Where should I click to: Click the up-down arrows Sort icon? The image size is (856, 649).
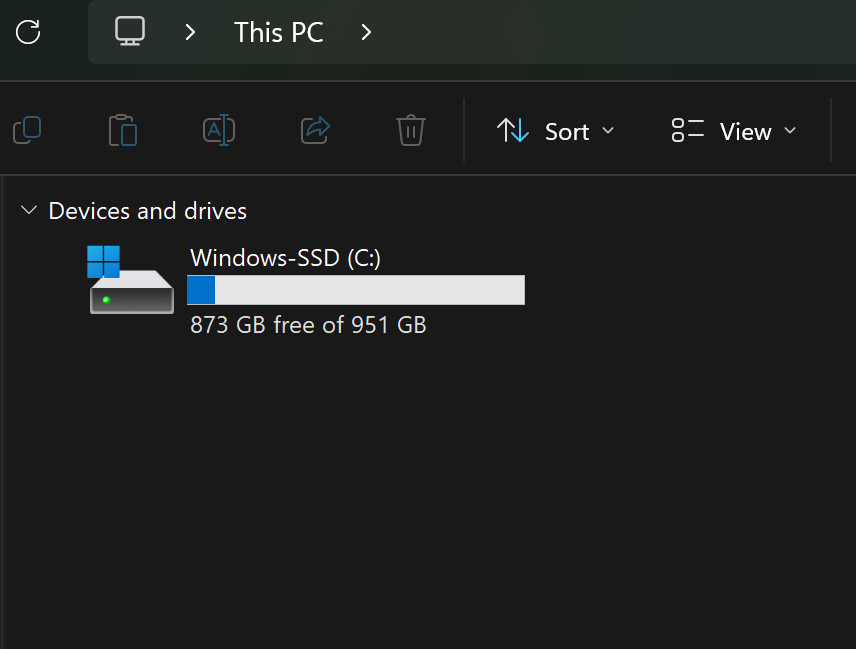pos(513,130)
